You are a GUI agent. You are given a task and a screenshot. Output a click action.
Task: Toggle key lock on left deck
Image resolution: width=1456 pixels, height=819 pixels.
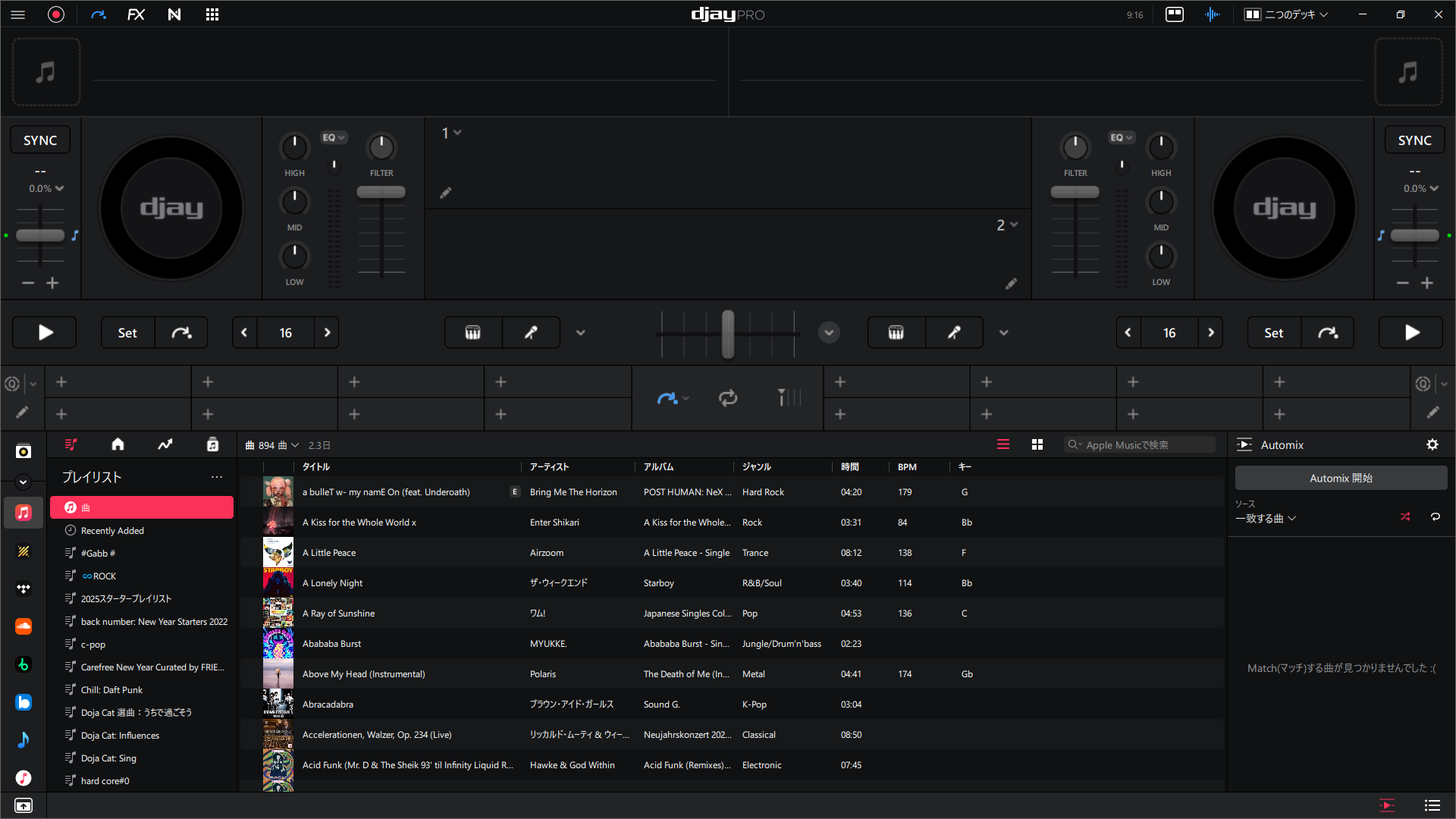coord(75,235)
